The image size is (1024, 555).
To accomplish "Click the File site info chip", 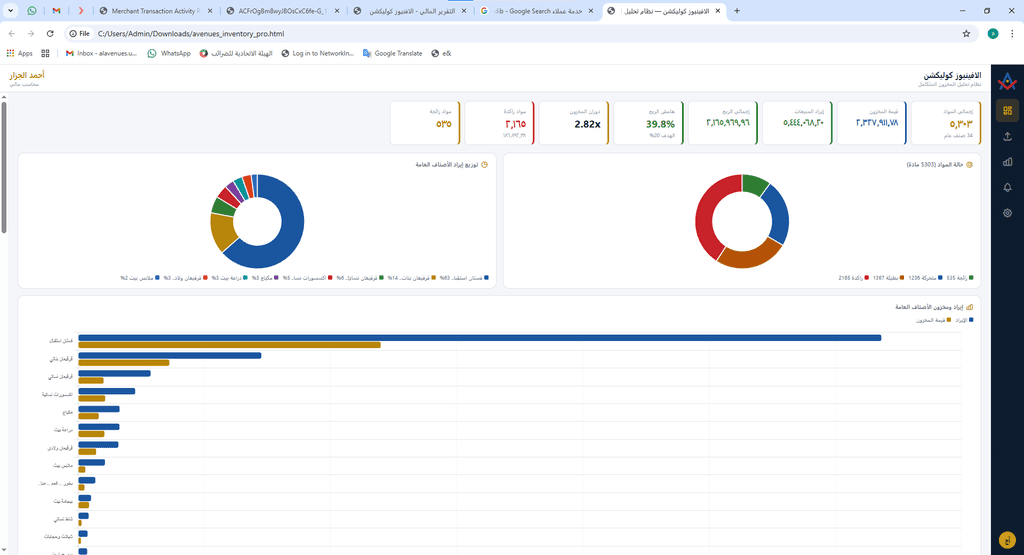I will (x=80, y=33).
